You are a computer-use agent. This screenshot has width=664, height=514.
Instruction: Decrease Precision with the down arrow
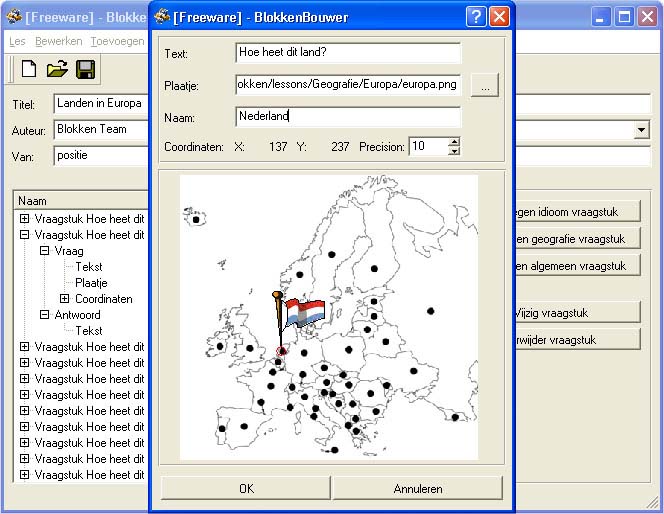pyautogui.click(x=454, y=151)
